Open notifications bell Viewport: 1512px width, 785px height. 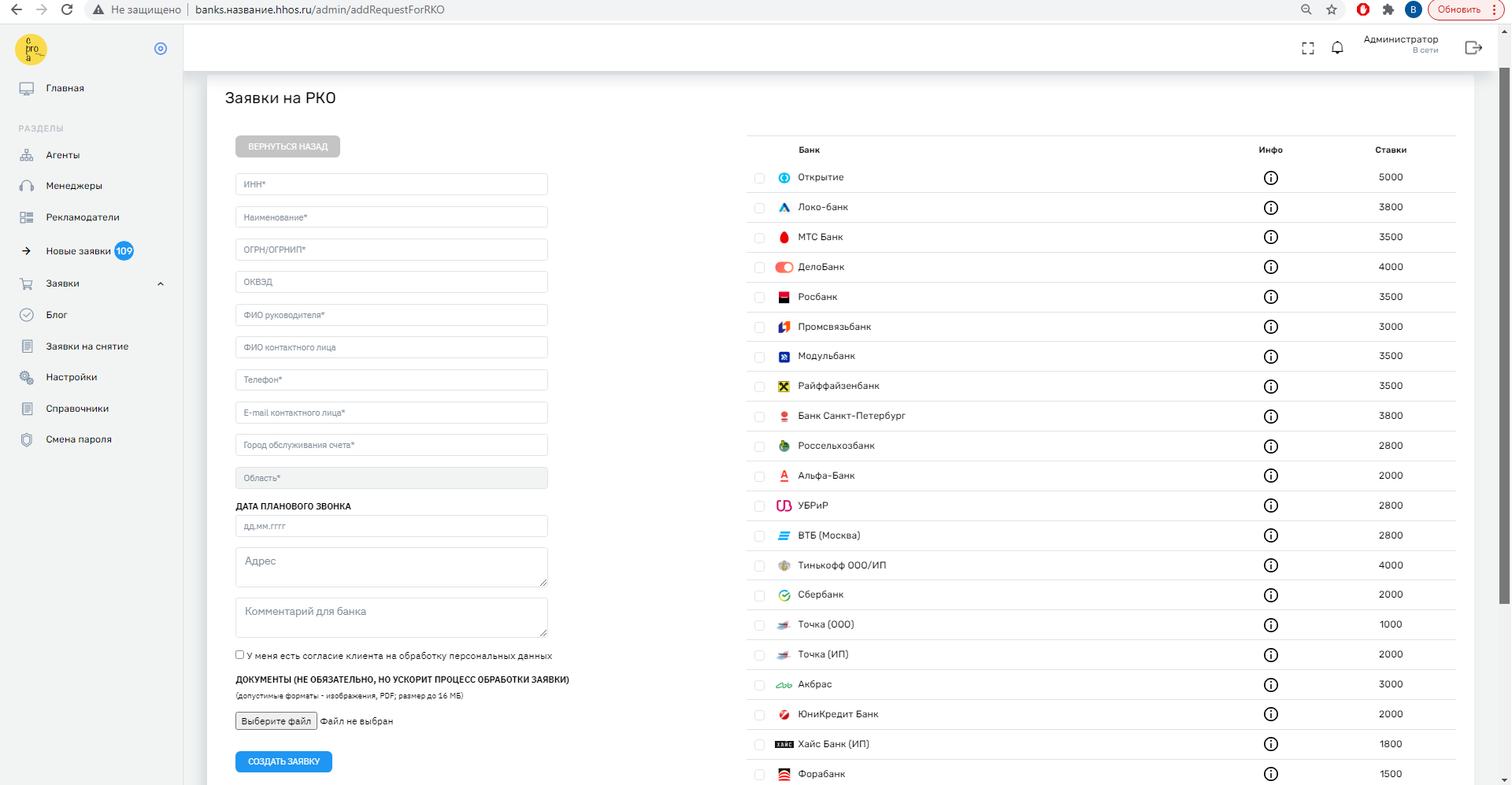1337,48
